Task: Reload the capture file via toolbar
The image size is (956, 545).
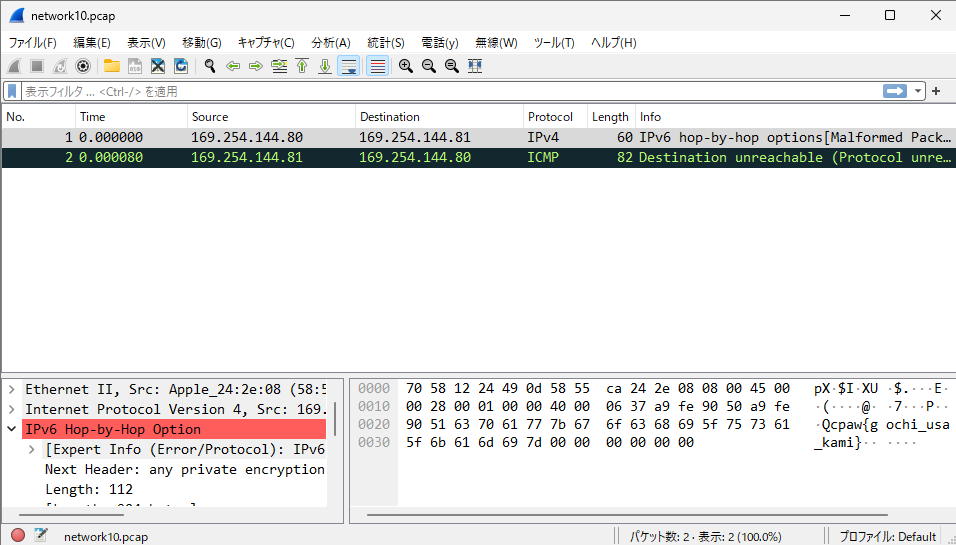Action: (181, 66)
